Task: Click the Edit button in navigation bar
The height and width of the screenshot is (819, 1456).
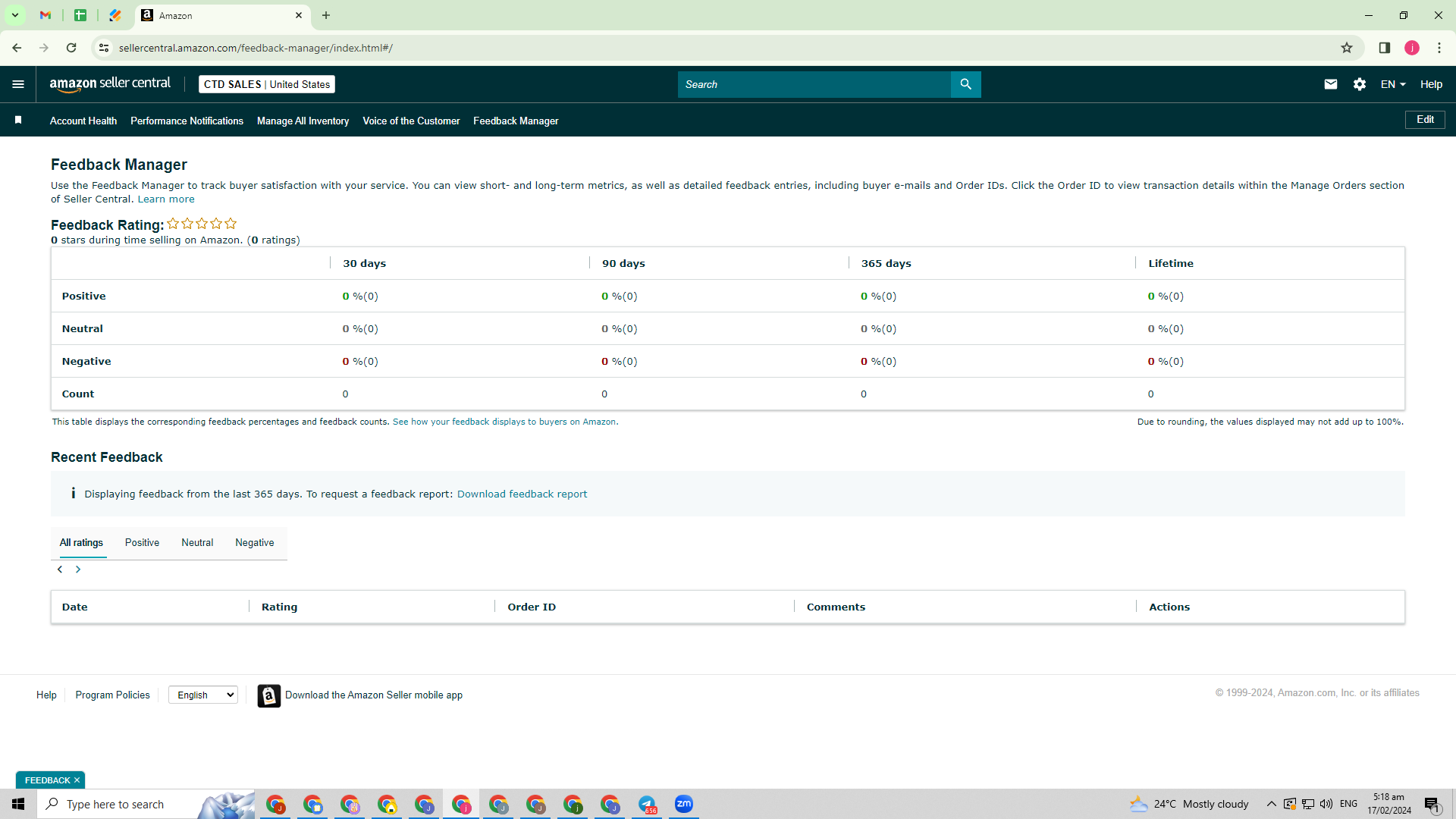Action: [x=1425, y=120]
